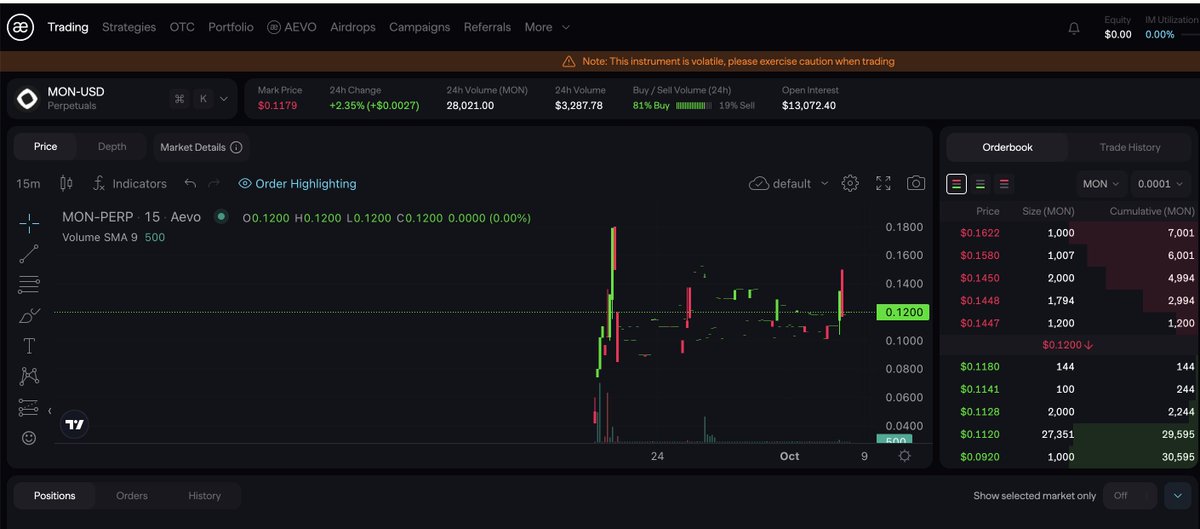This screenshot has height=529, width=1200.
Task: Open candlestick chart type selector
Action: (x=67, y=183)
